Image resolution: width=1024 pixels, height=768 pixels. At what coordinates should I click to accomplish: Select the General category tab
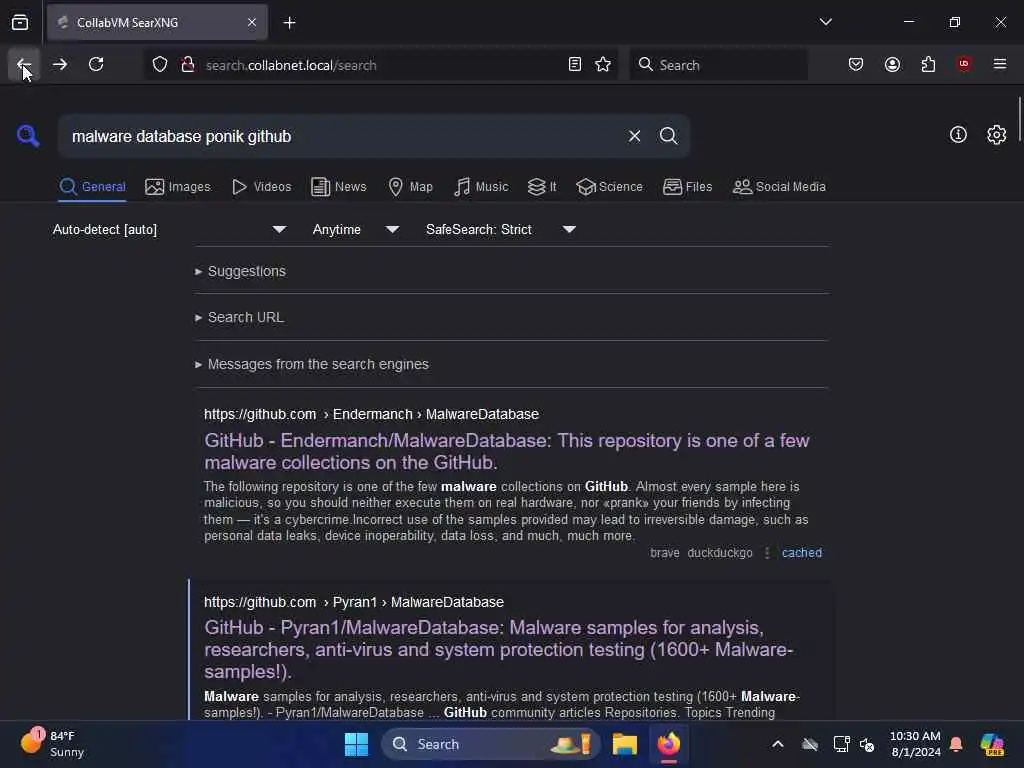point(92,187)
